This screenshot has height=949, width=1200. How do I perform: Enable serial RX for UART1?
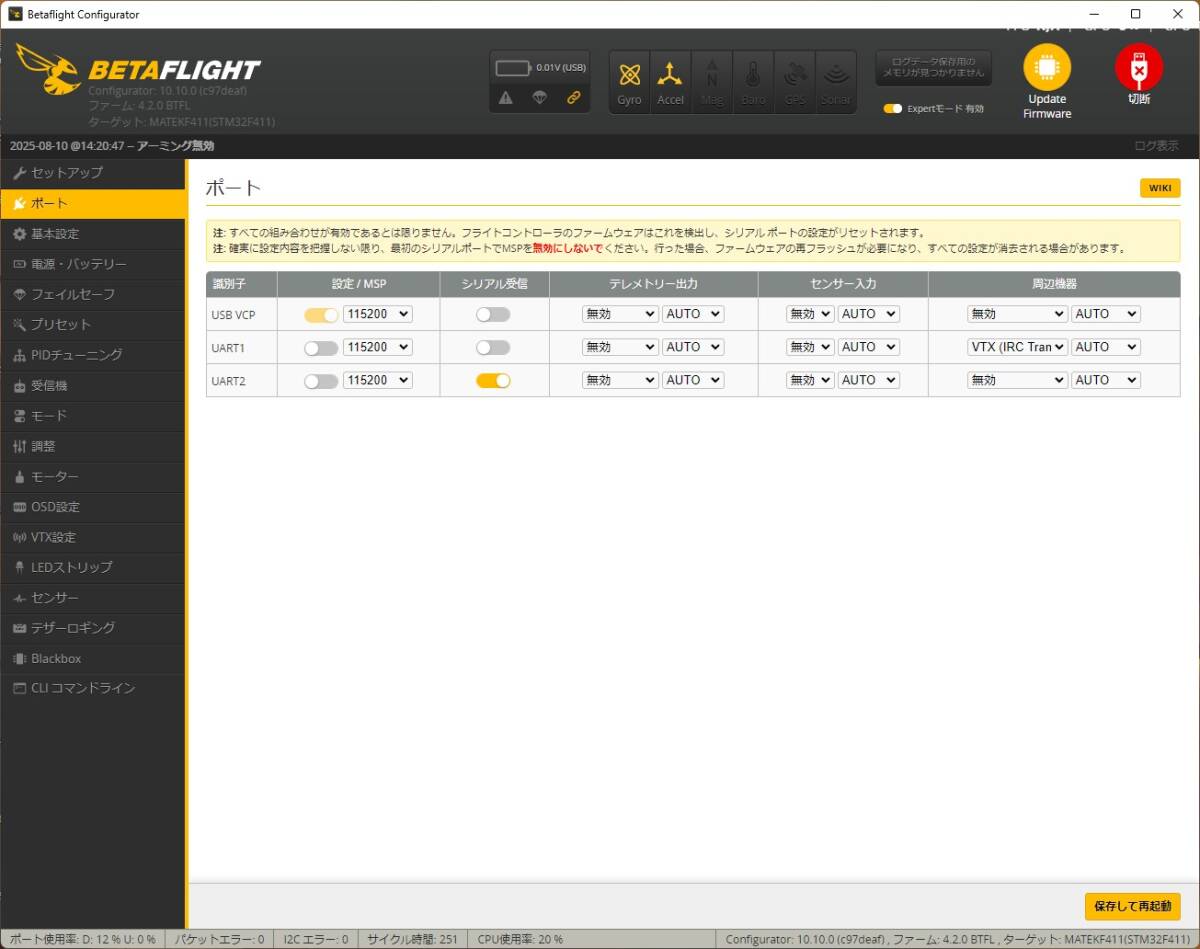point(493,347)
